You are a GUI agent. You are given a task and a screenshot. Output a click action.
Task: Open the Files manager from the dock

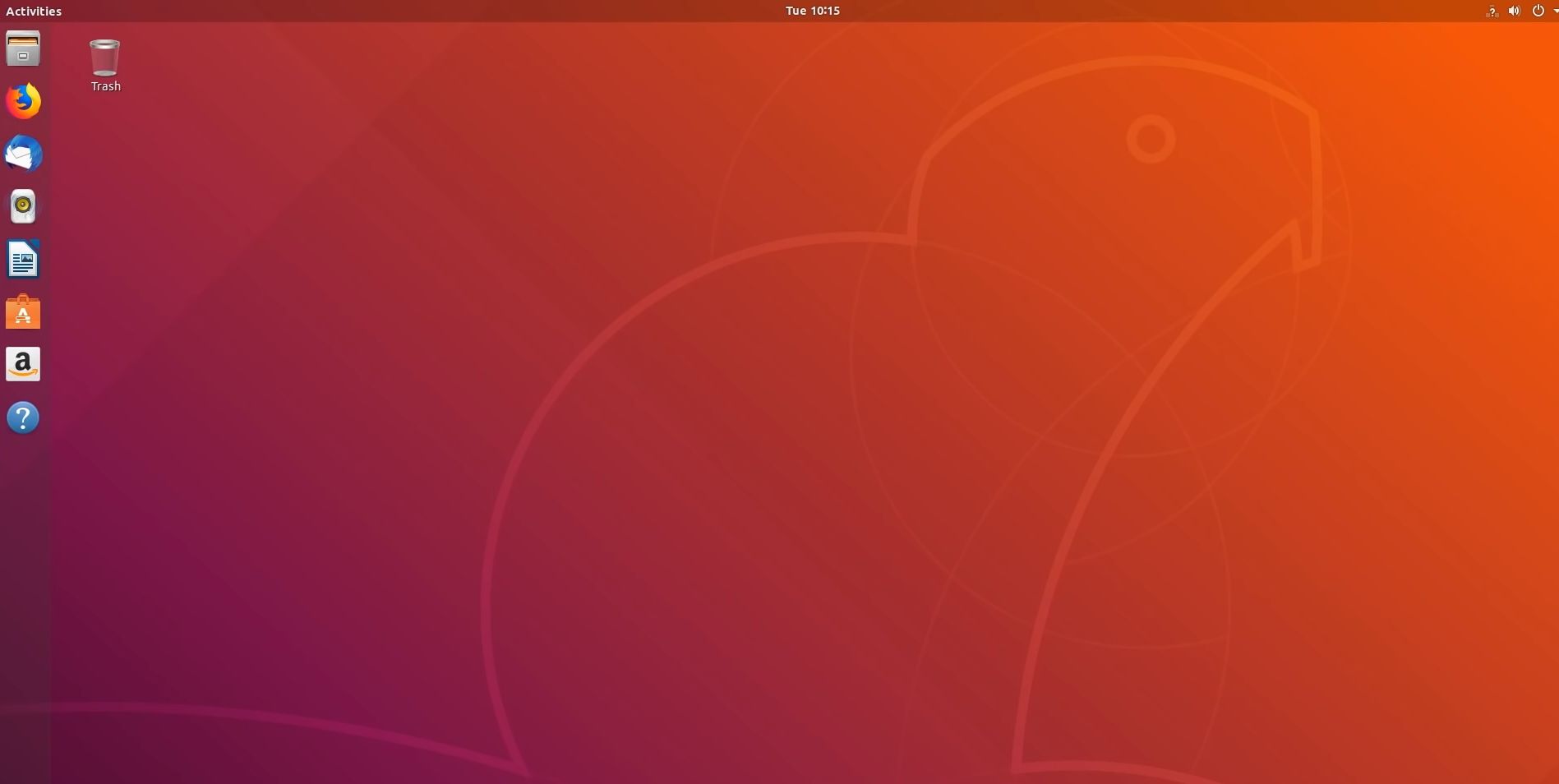(x=23, y=49)
